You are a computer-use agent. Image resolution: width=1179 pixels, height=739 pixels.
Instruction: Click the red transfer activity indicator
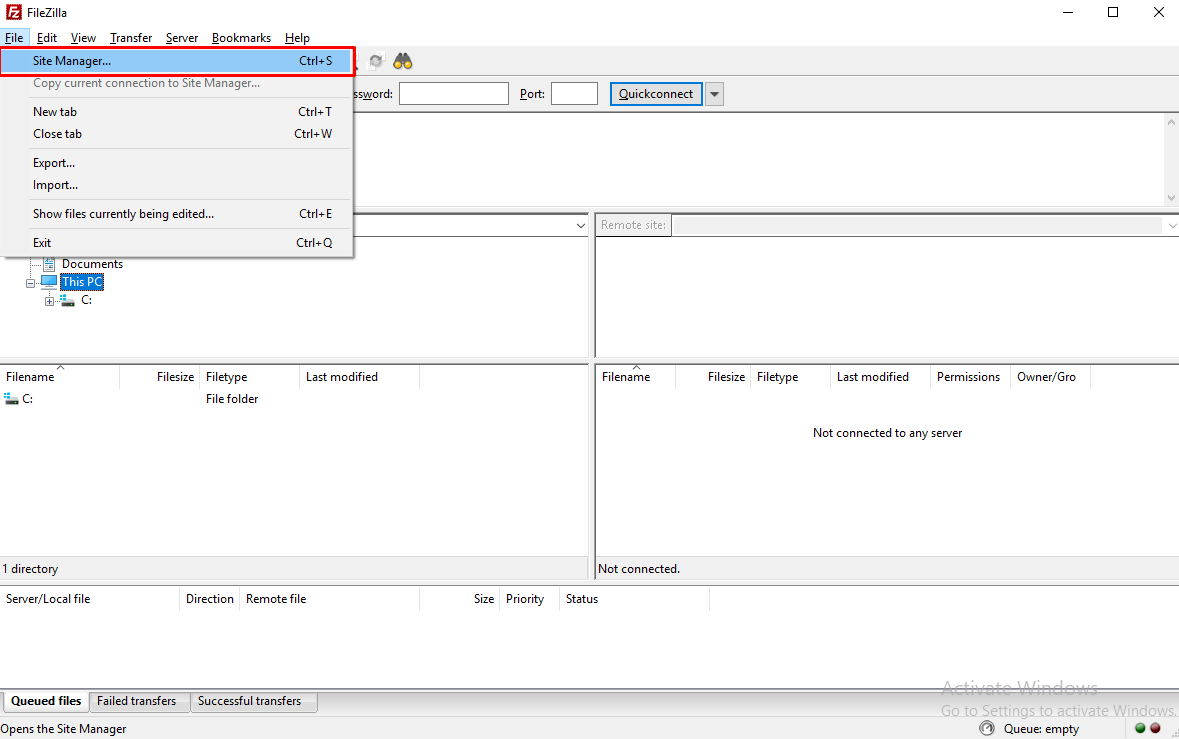click(x=1155, y=728)
